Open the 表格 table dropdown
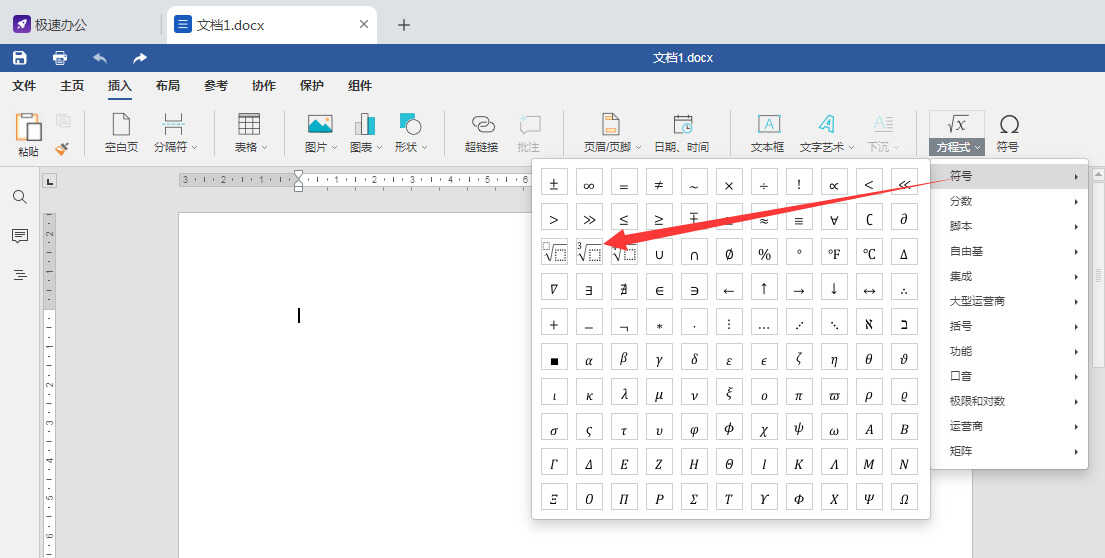1105x558 pixels. 250,133
